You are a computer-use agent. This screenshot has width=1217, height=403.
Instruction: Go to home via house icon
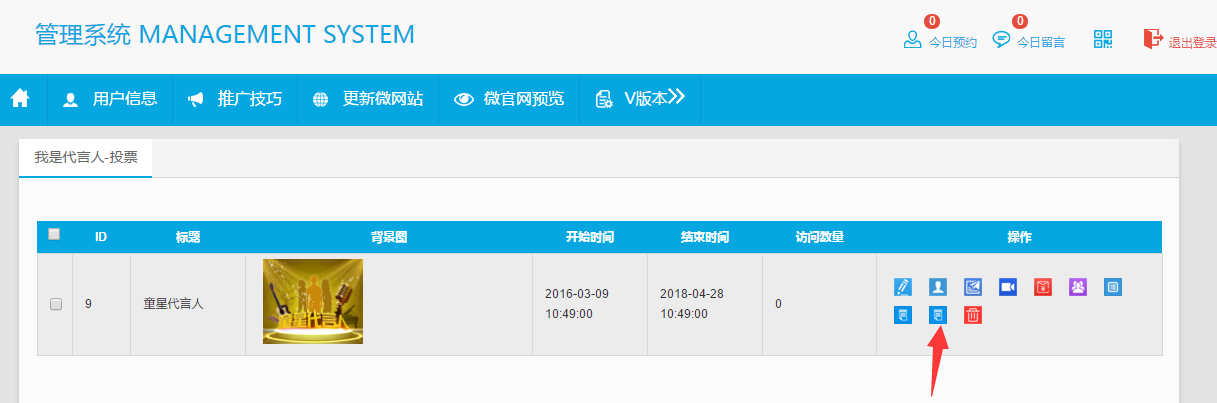pyautogui.click(x=20, y=98)
